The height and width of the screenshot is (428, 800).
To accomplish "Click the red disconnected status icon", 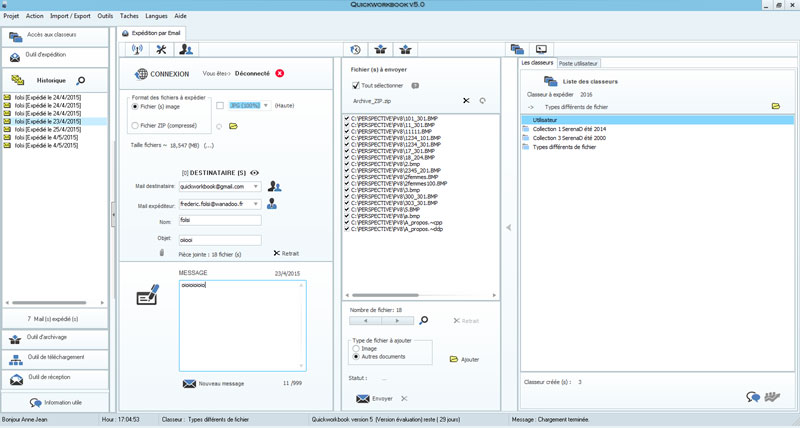I will [x=280, y=73].
